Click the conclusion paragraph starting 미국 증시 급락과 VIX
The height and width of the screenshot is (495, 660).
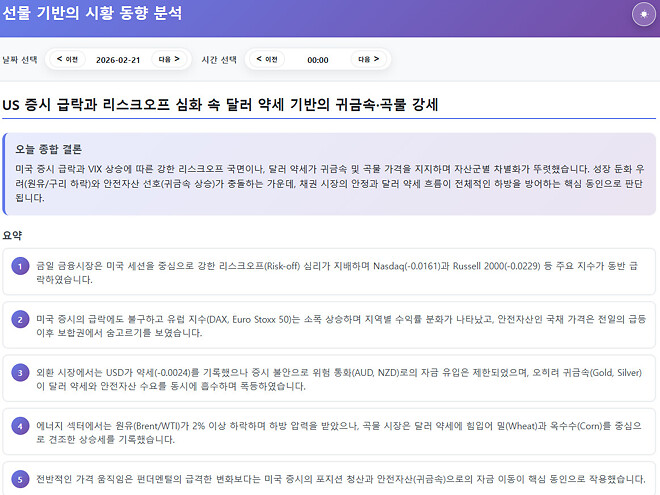(x=330, y=184)
